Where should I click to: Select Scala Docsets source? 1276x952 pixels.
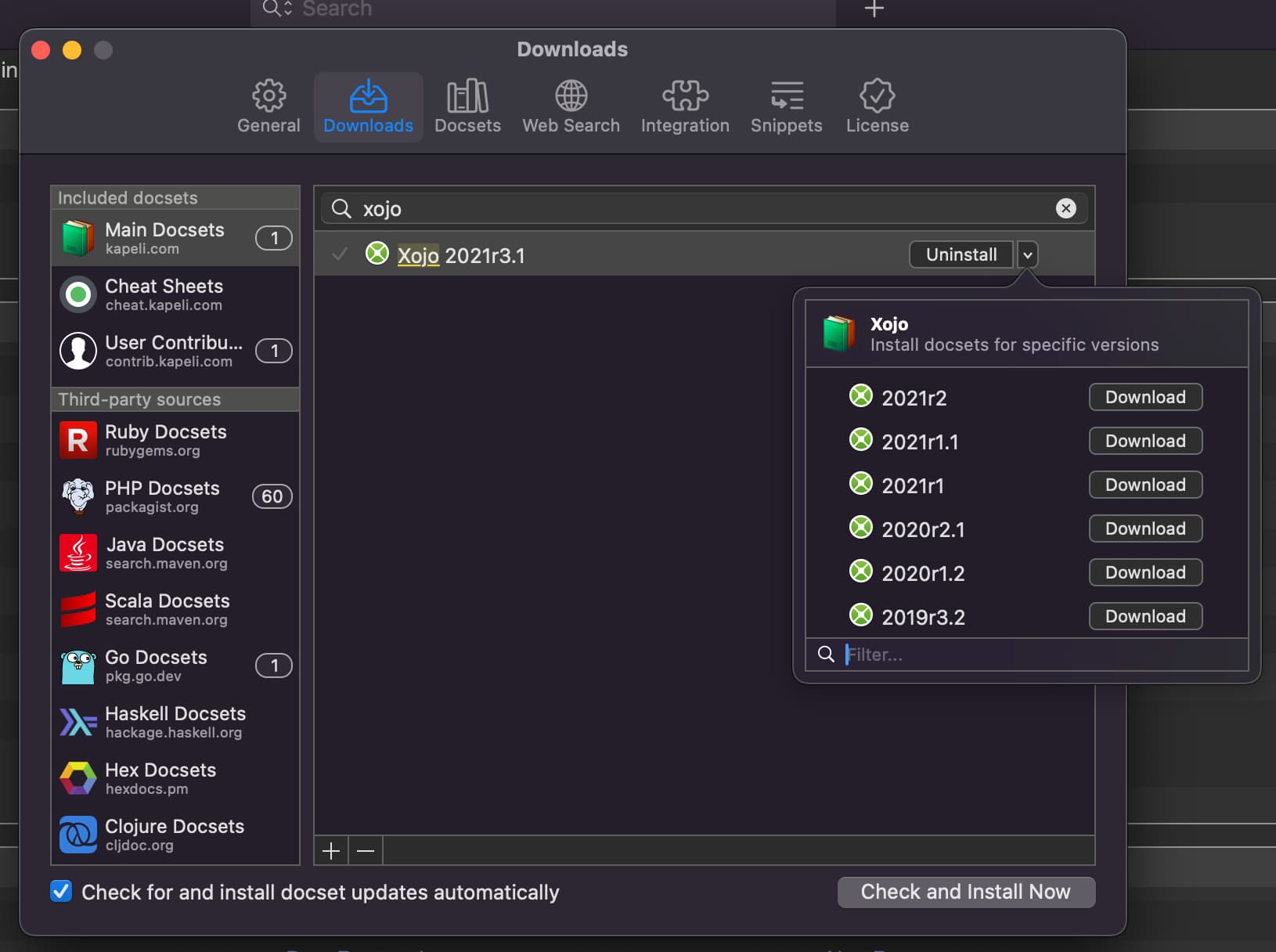click(175, 609)
